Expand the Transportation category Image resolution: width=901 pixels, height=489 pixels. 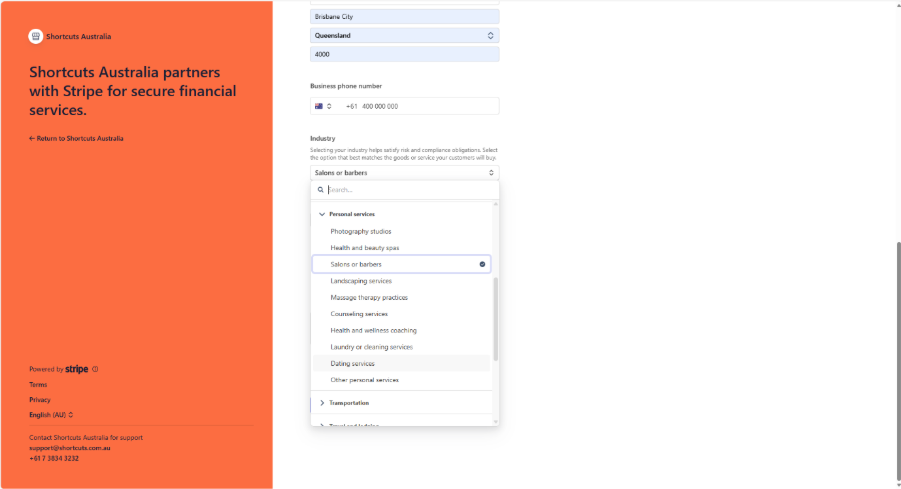click(x=322, y=403)
